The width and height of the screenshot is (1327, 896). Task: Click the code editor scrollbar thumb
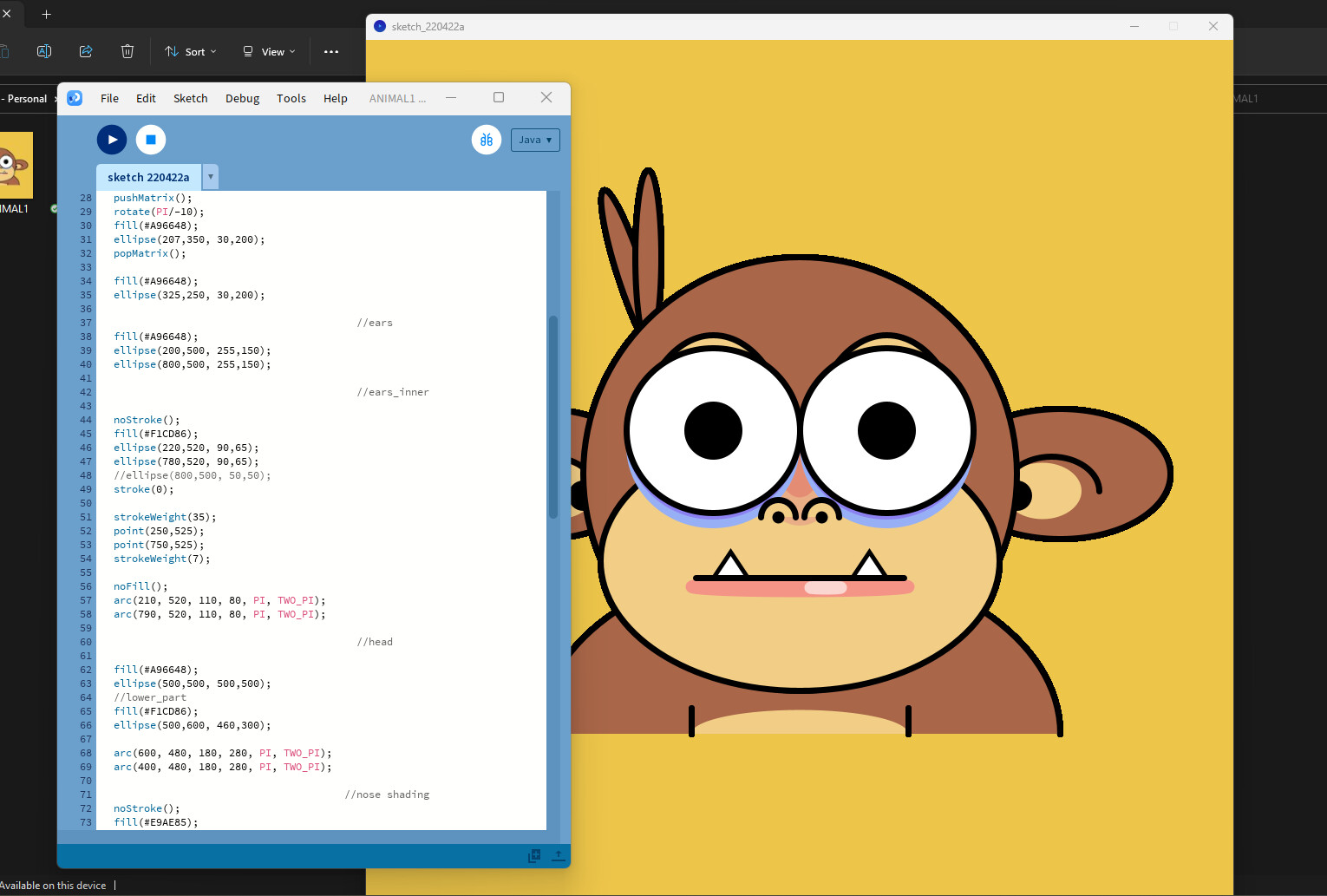(553, 416)
